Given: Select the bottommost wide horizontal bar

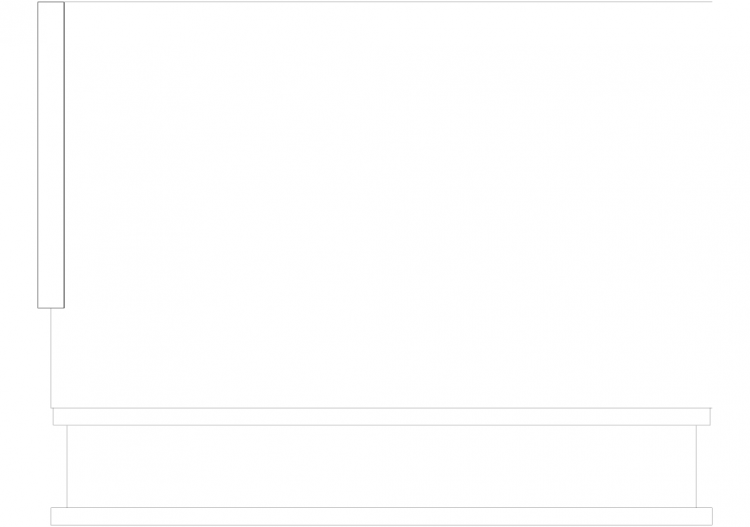Looking at the screenshot, I should pyautogui.click(x=382, y=516).
